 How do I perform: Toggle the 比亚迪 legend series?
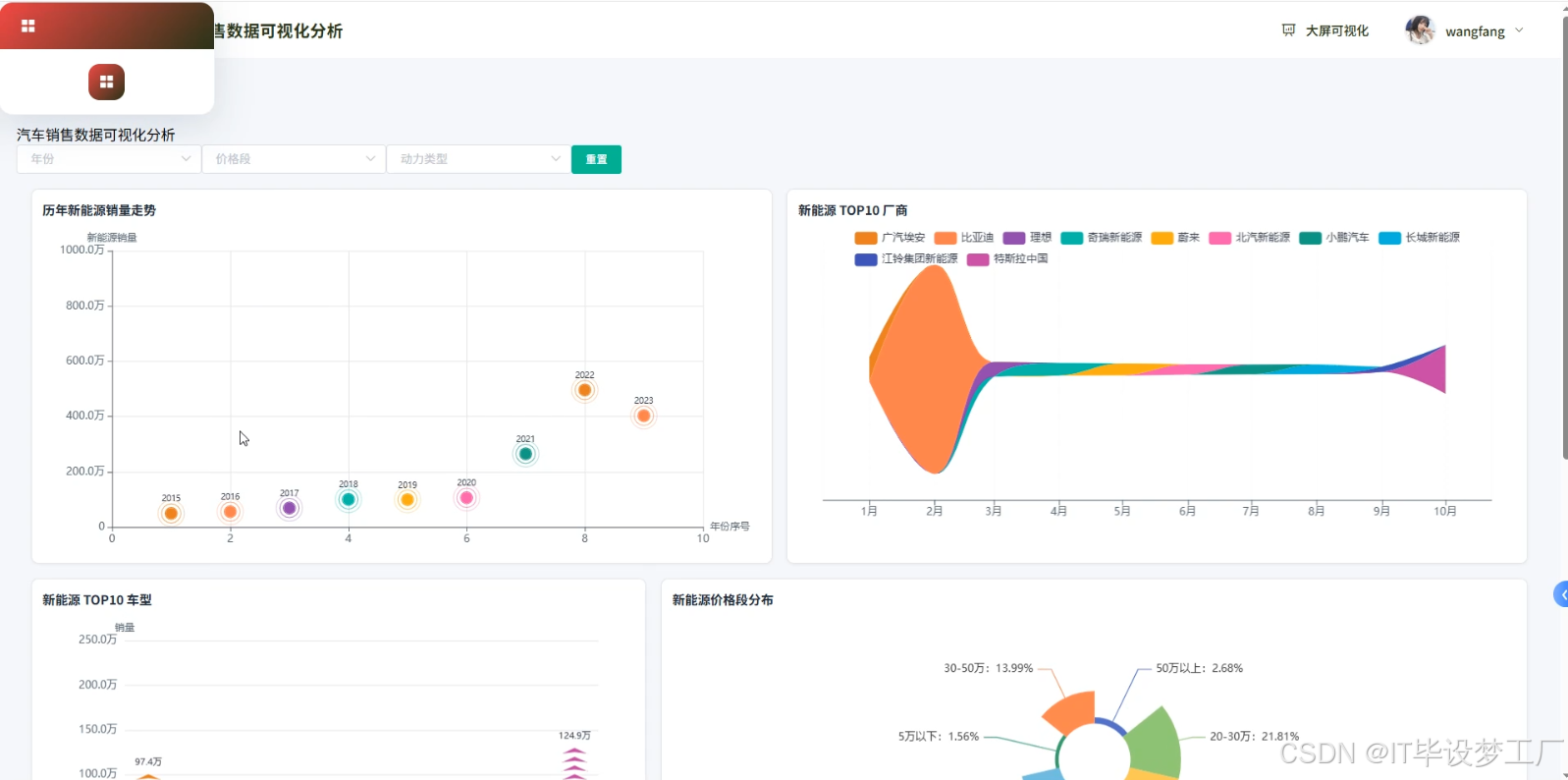tap(964, 238)
